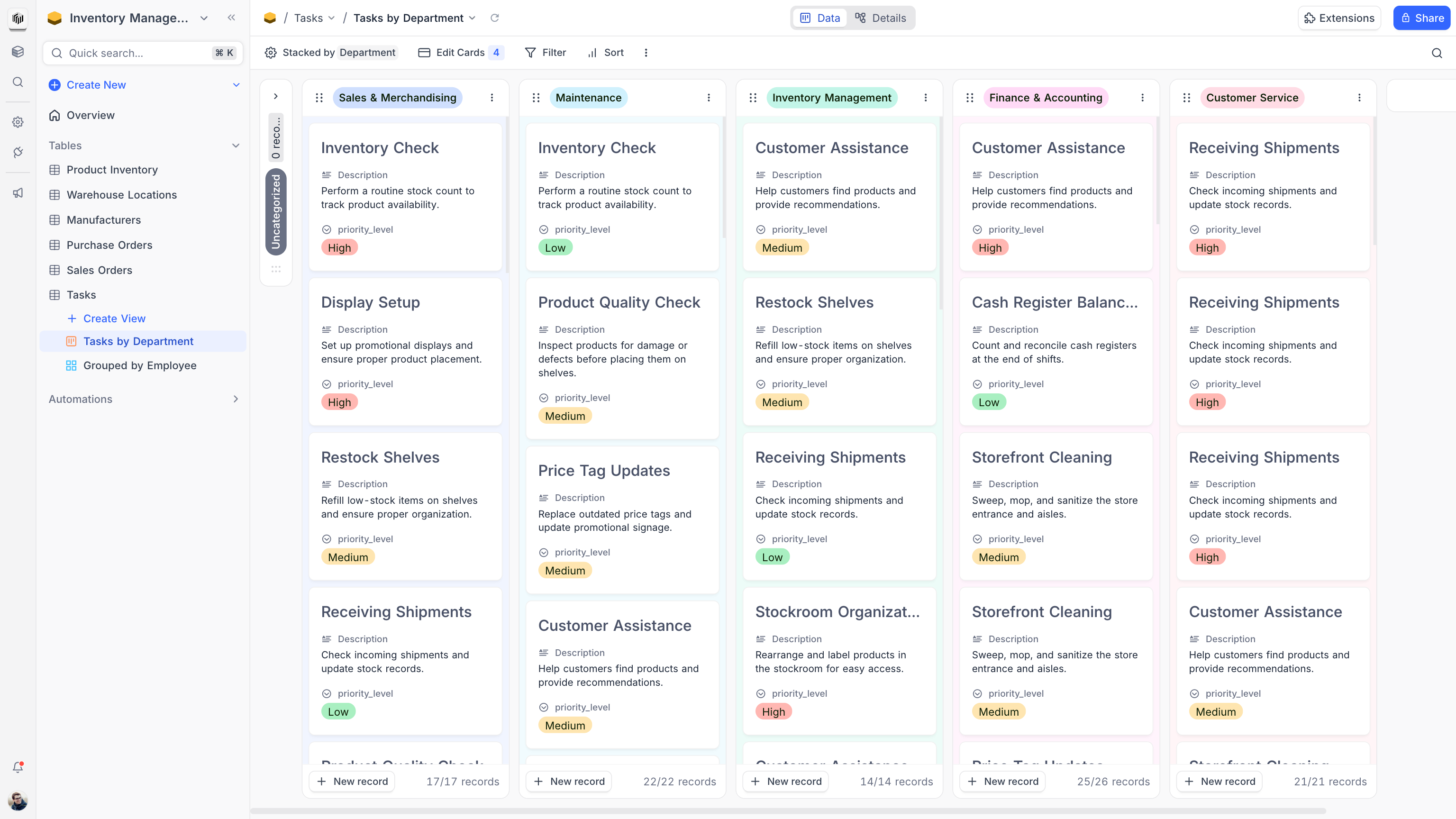Click the Customer Service drag handle
Image resolution: width=1456 pixels, height=819 pixels.
(x=1186, y=98)
